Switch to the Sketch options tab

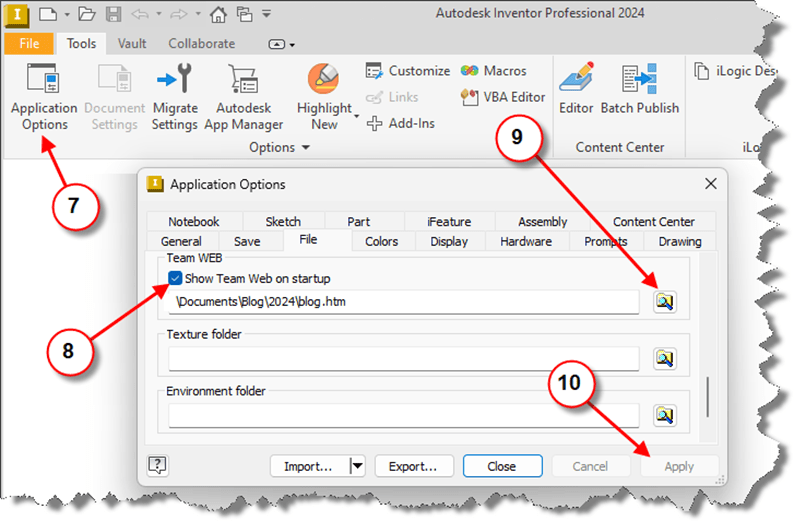click(x=283, y=222)
